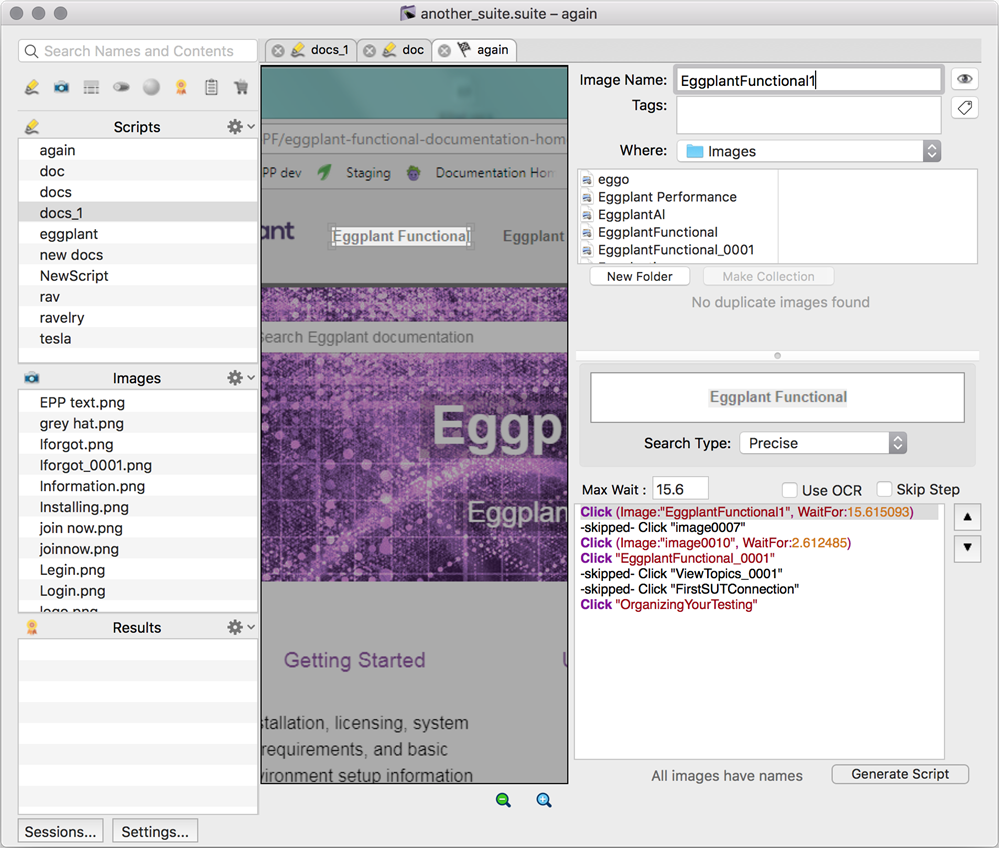Select the eggplant script in the Scripts list
This screenshot has height=848, width=999.
tap(138, 234)
